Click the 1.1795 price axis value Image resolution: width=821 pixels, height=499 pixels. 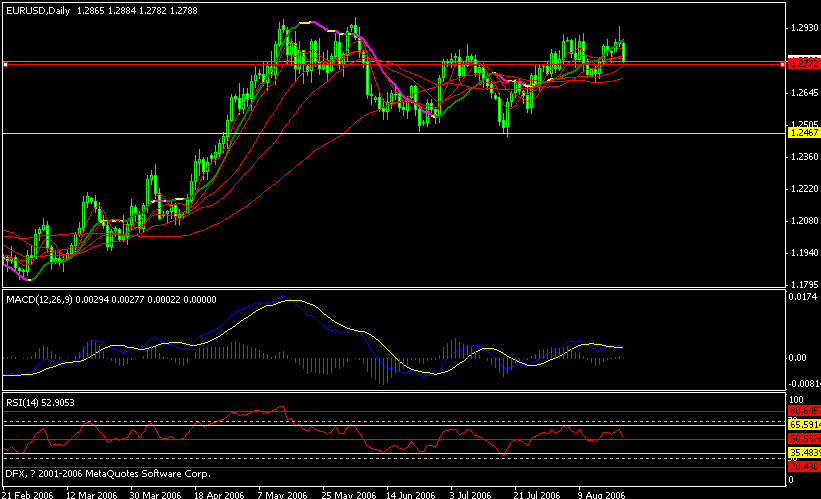(804, 285)
